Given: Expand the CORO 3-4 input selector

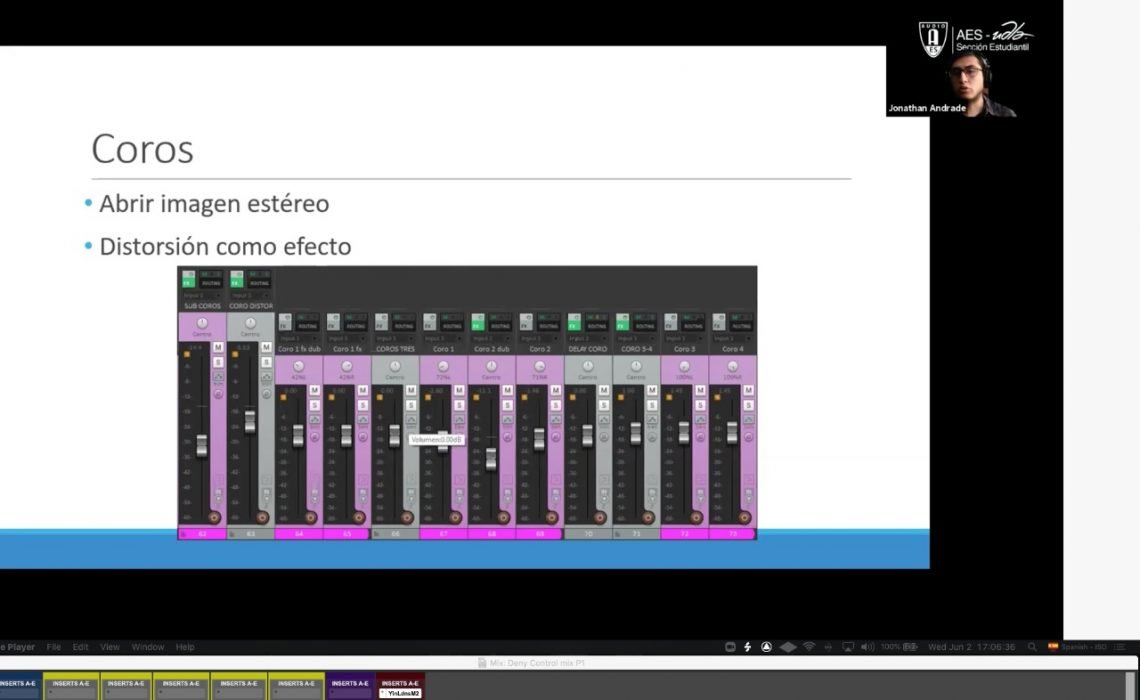Looking at the screenshot, I should coord(636,338).
